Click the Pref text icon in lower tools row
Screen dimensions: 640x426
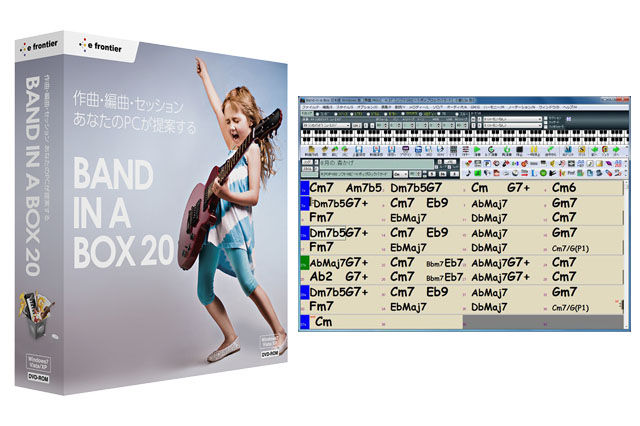pyautogui.click(x=571, y=173)
